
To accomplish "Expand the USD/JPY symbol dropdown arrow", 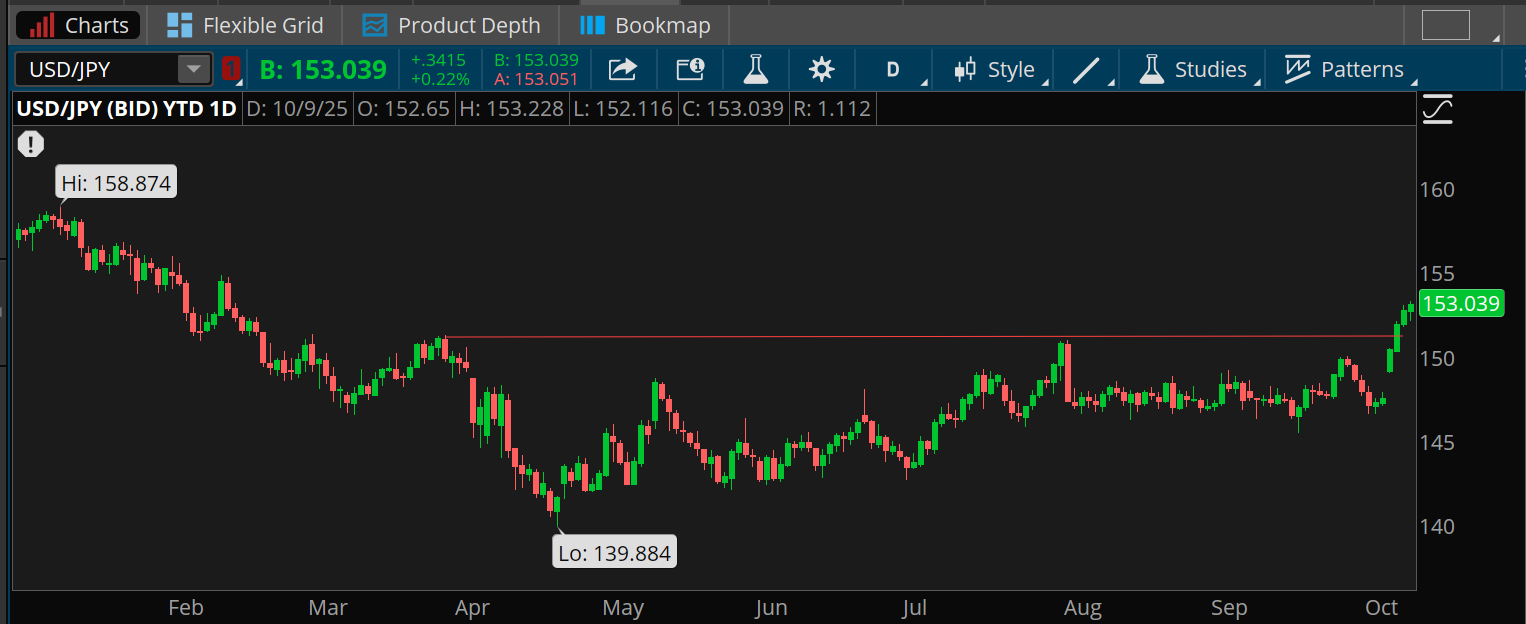I will click(x=190, y=69).
